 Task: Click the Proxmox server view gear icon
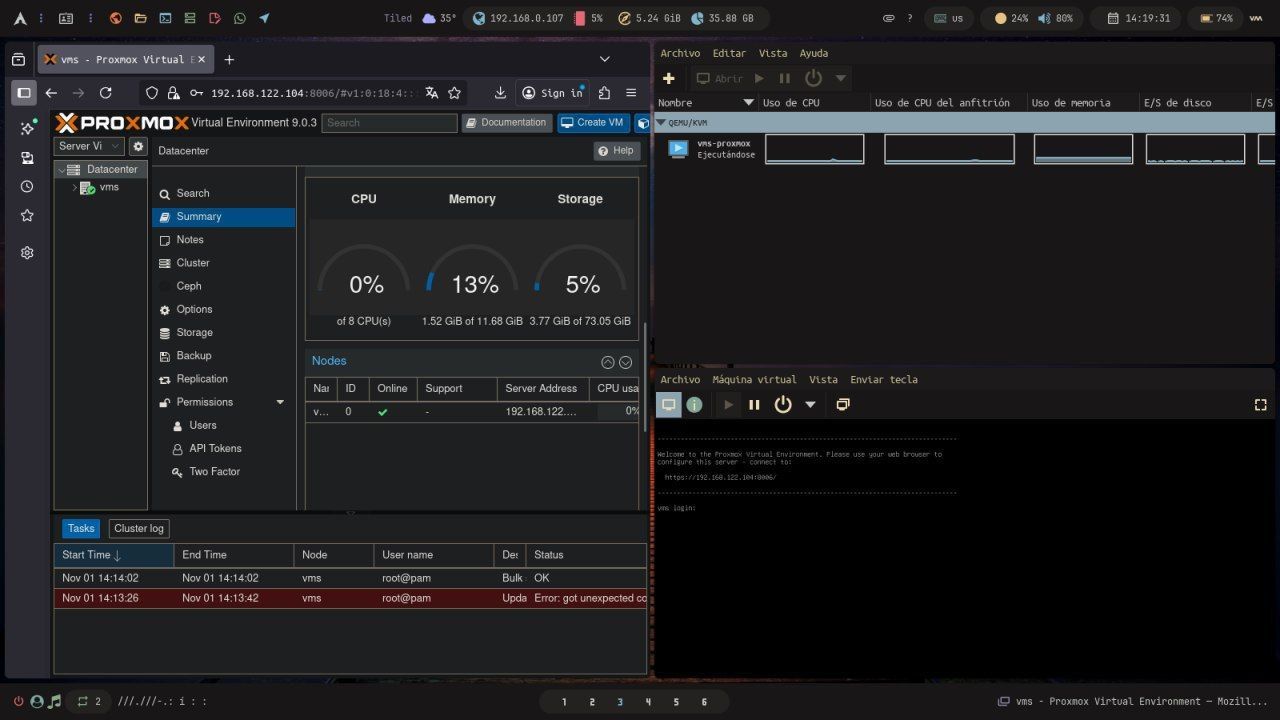pos(138,146)
